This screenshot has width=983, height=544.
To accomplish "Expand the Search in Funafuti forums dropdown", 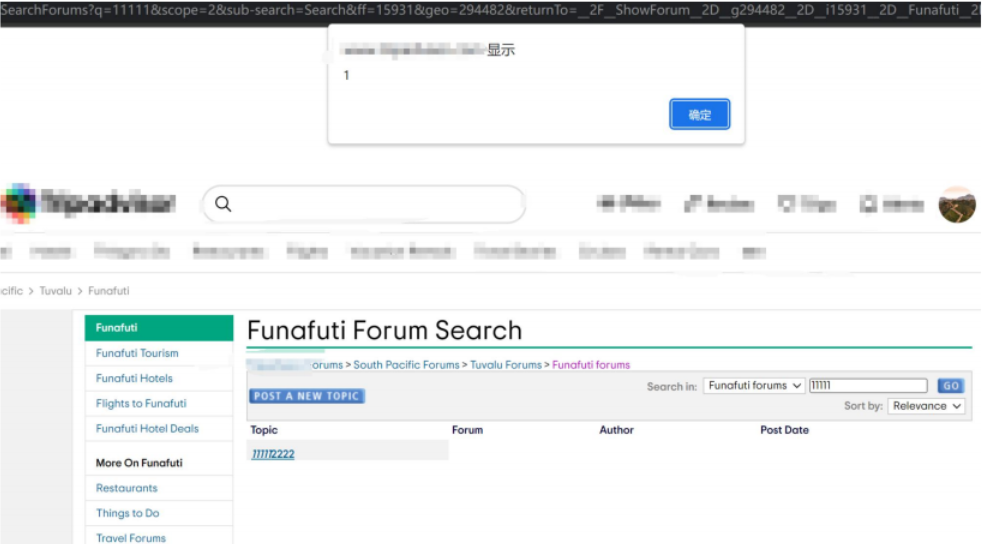I will [x=754, y=386].
